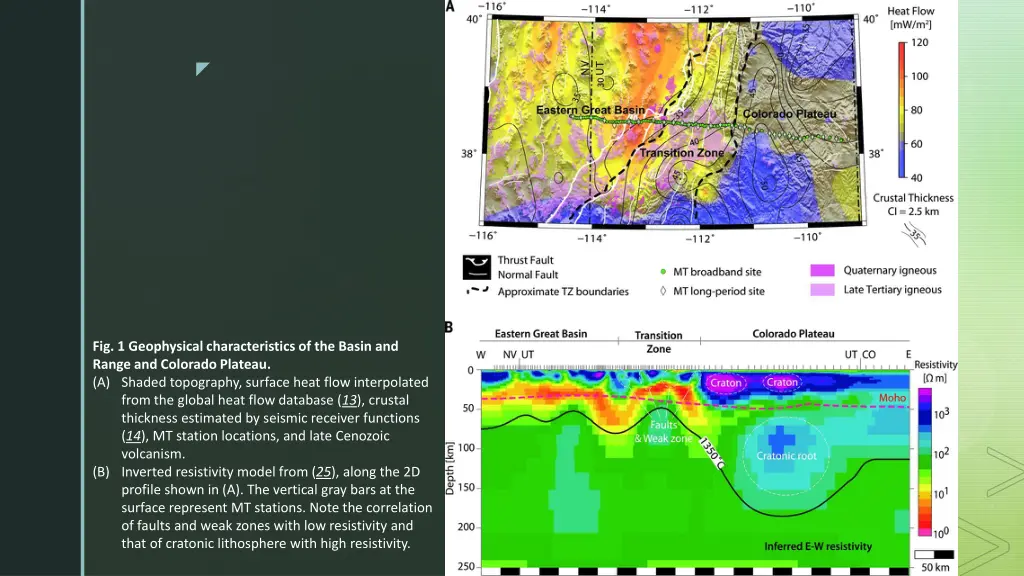This screenshot has height=576, width=1024.
Task: Click the 'Resistivity [Ω m]' legend title
Action: (x=936, y=371)
